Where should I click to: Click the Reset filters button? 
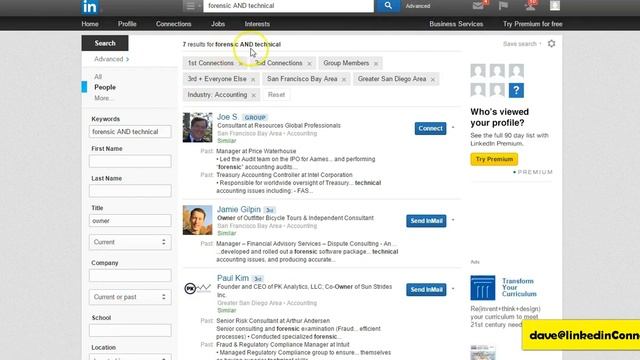(276, 95)
